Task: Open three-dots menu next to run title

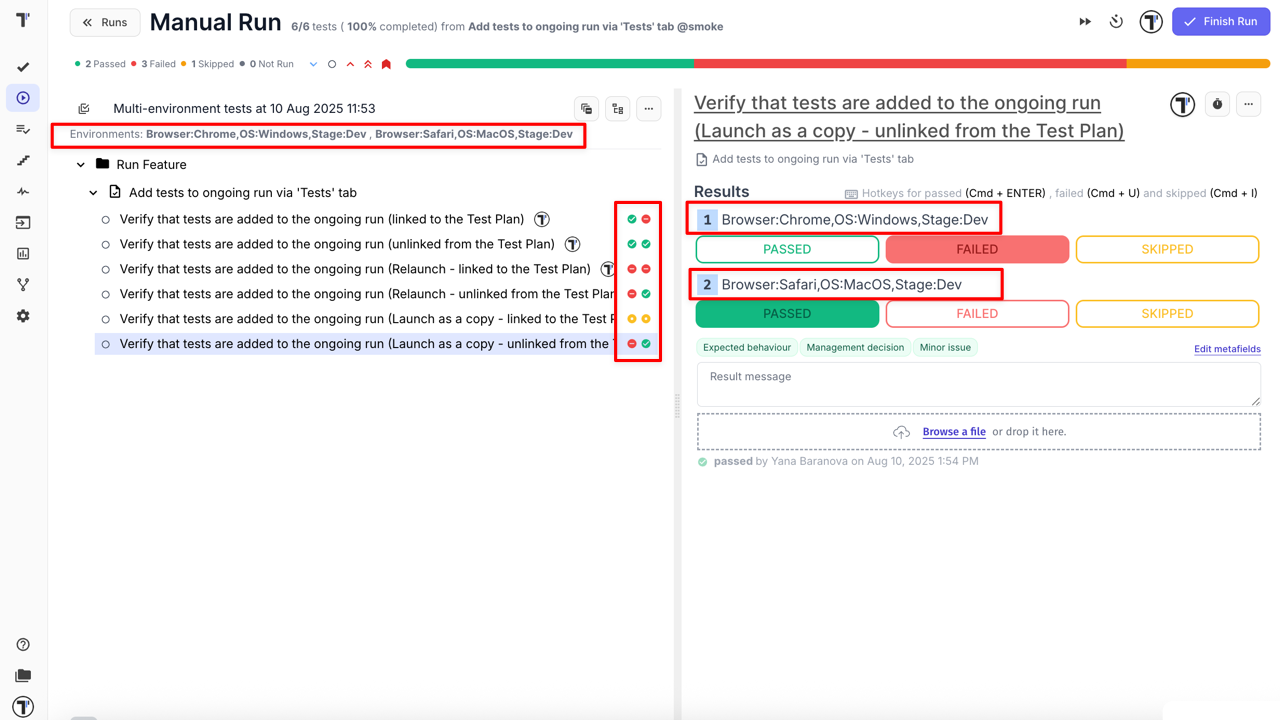Action: tap(648, 109)
